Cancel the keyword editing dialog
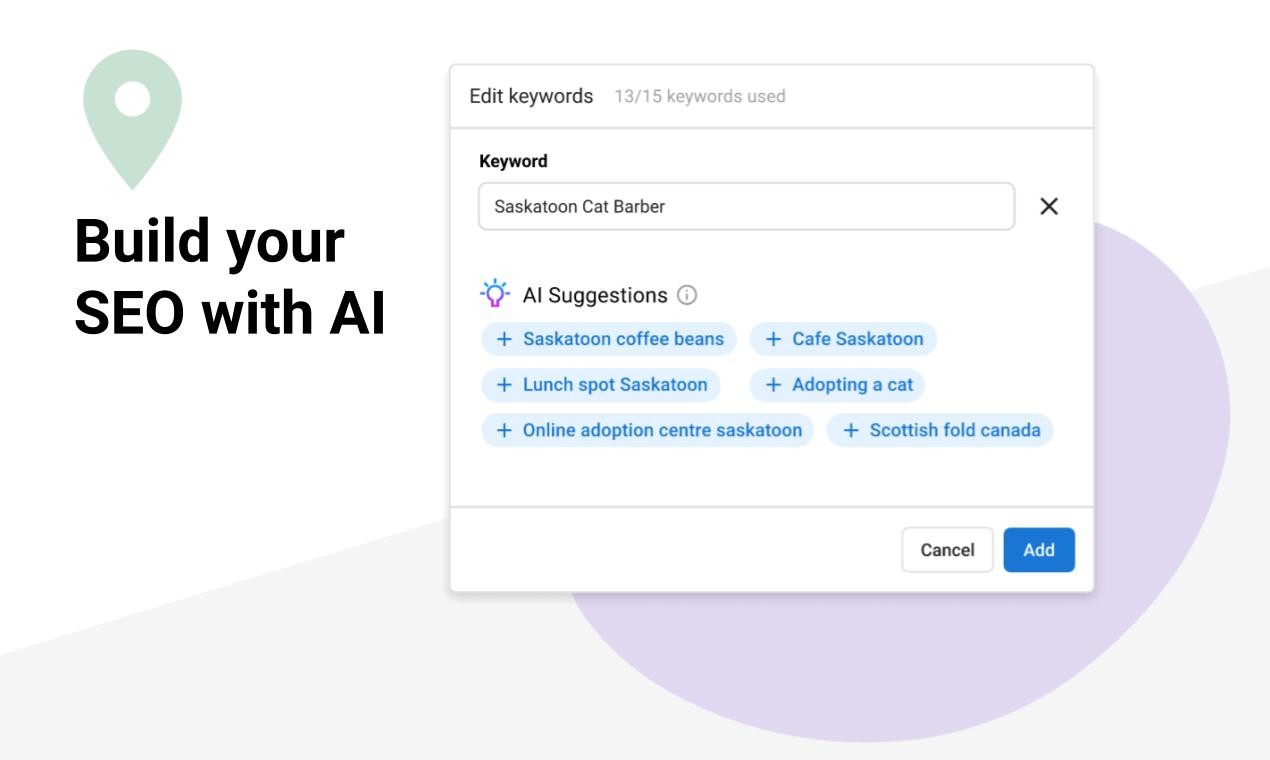Viewport: 1270px width, 760px height. point(947,548)
